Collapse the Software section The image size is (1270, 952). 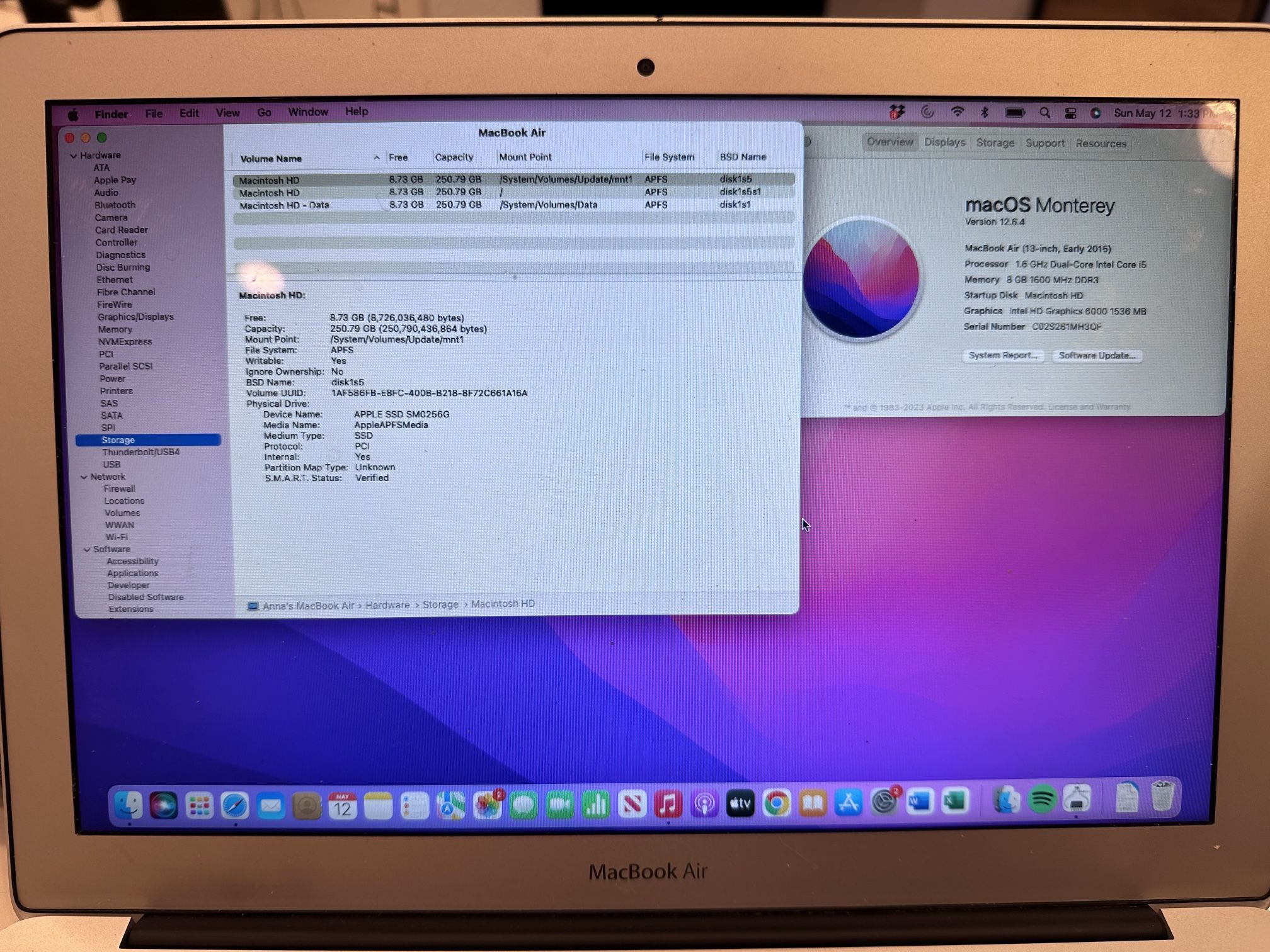click(x=87, y=550)
